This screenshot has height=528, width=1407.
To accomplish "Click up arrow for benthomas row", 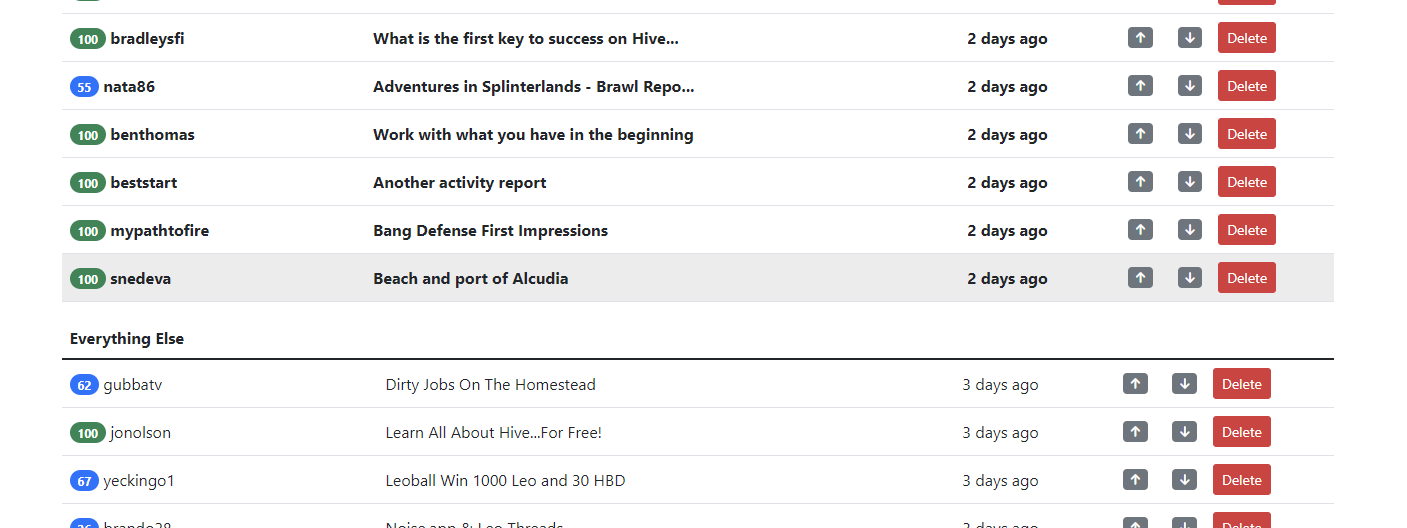I will point(1140,134).
